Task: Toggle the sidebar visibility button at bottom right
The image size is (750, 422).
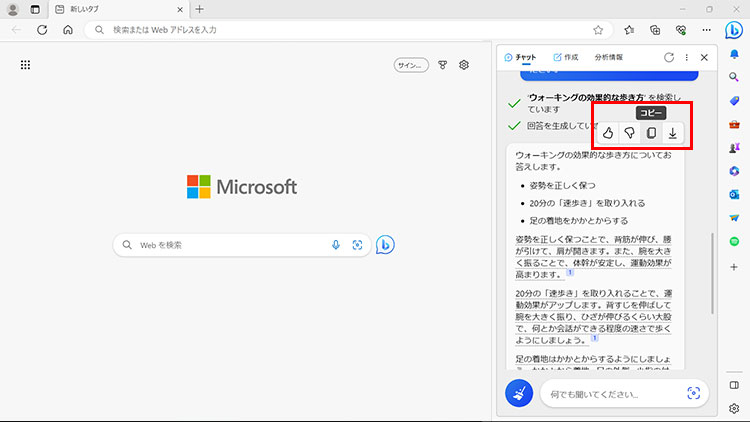Action: click(734, 386)
